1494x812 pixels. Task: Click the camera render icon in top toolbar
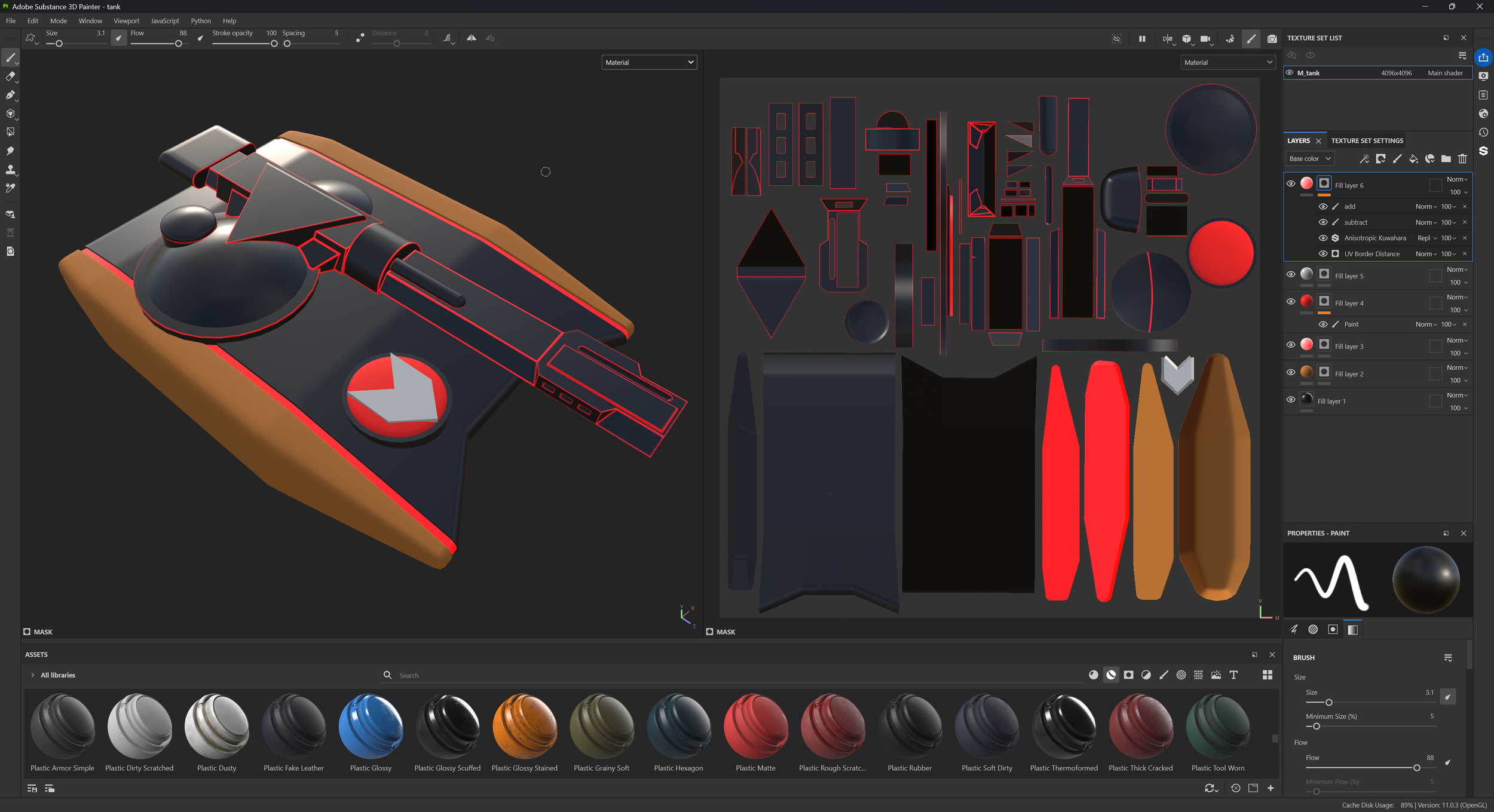[x=1272, y=39]
